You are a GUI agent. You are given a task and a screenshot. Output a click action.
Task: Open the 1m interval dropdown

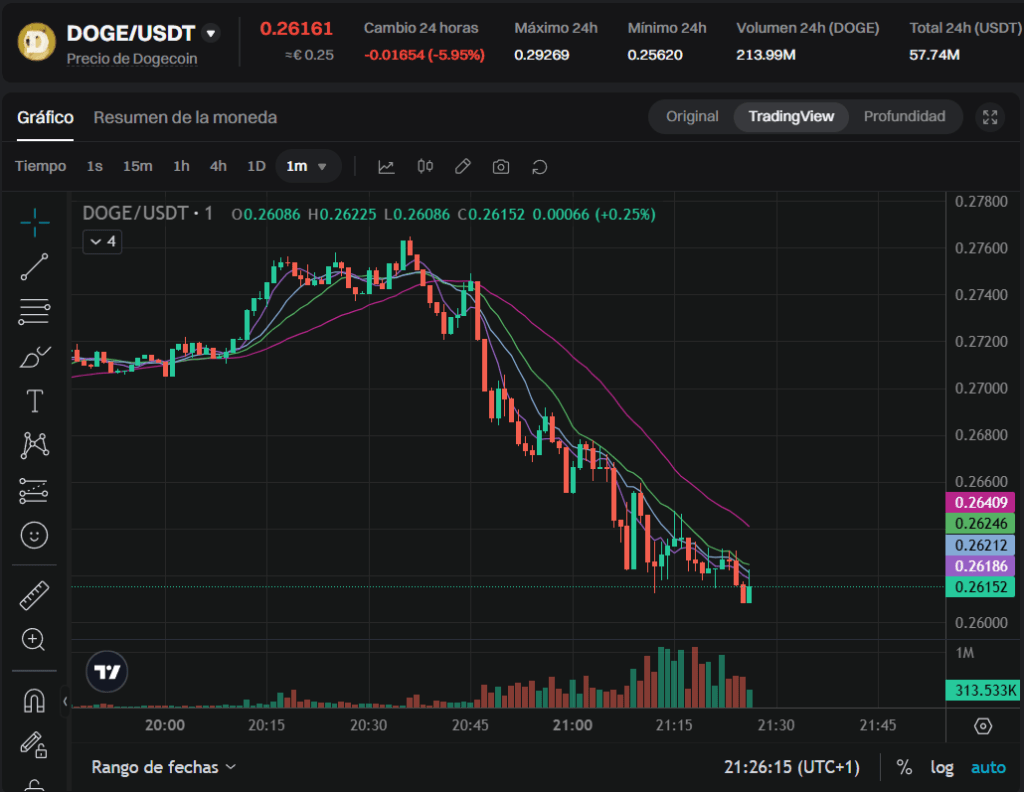[308, 166]
